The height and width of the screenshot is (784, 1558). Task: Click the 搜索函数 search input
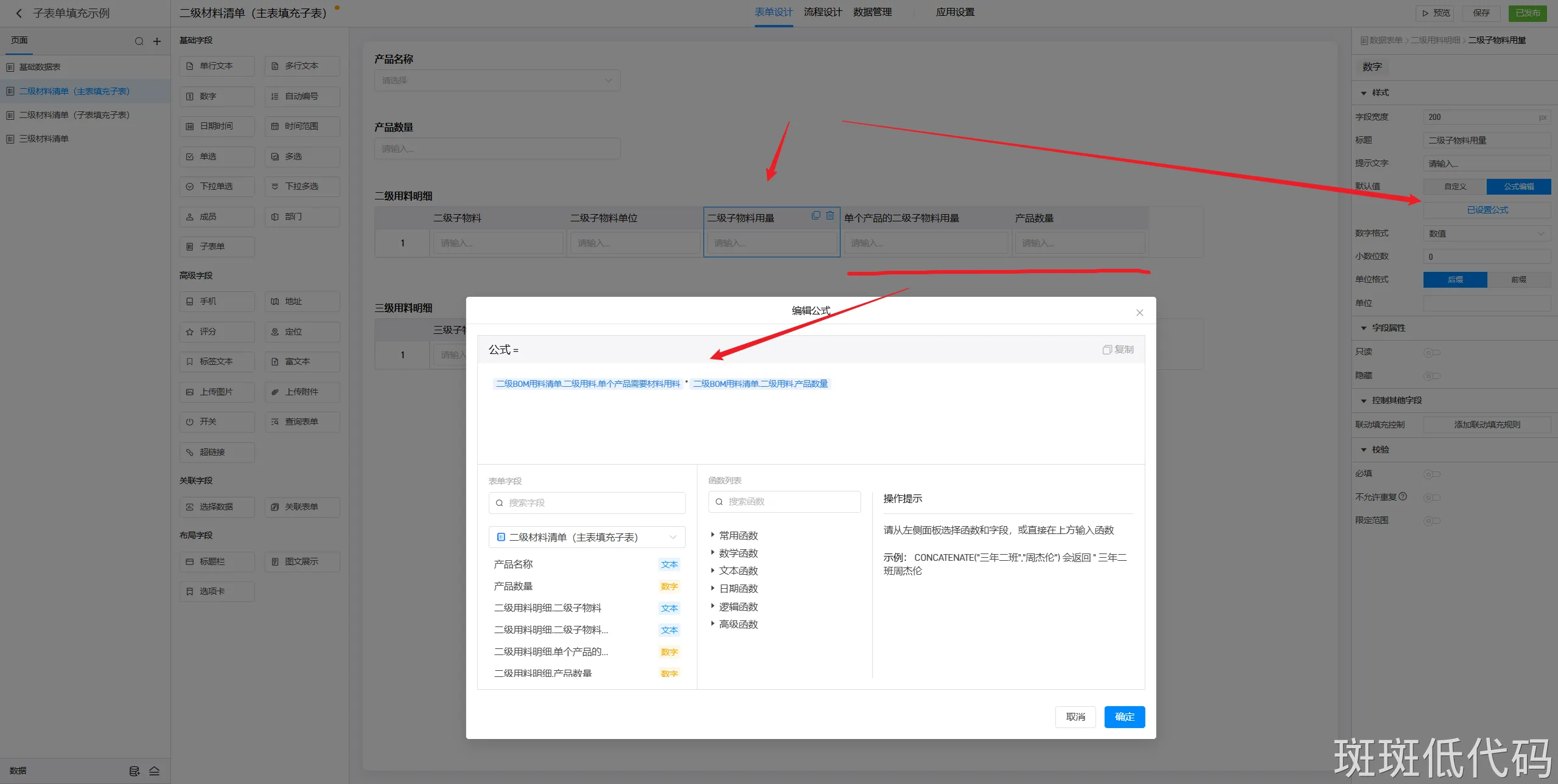pyautogui.click(x=785, y=502)
